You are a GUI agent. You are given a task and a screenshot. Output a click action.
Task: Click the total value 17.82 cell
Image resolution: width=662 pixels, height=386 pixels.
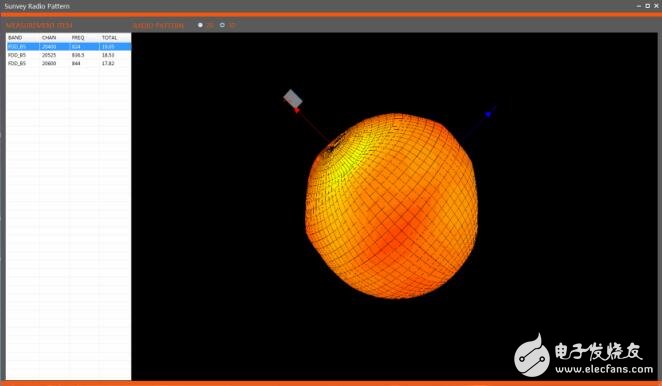coord(108,63)
